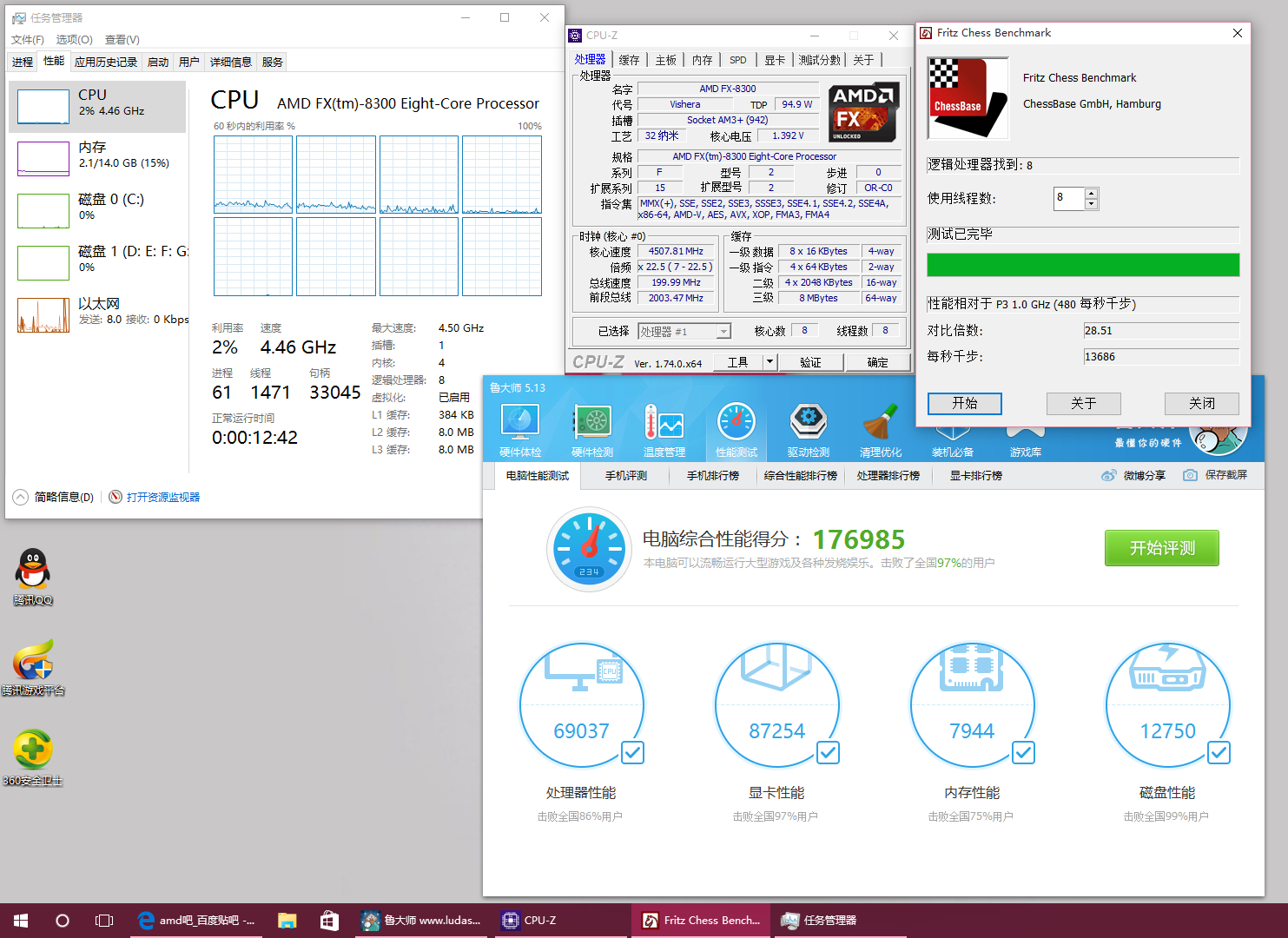The height and width of the screenshot is (938, 1288).
Task: Toggle the 内存性能 test checkbox
Action: point(1024,753)
